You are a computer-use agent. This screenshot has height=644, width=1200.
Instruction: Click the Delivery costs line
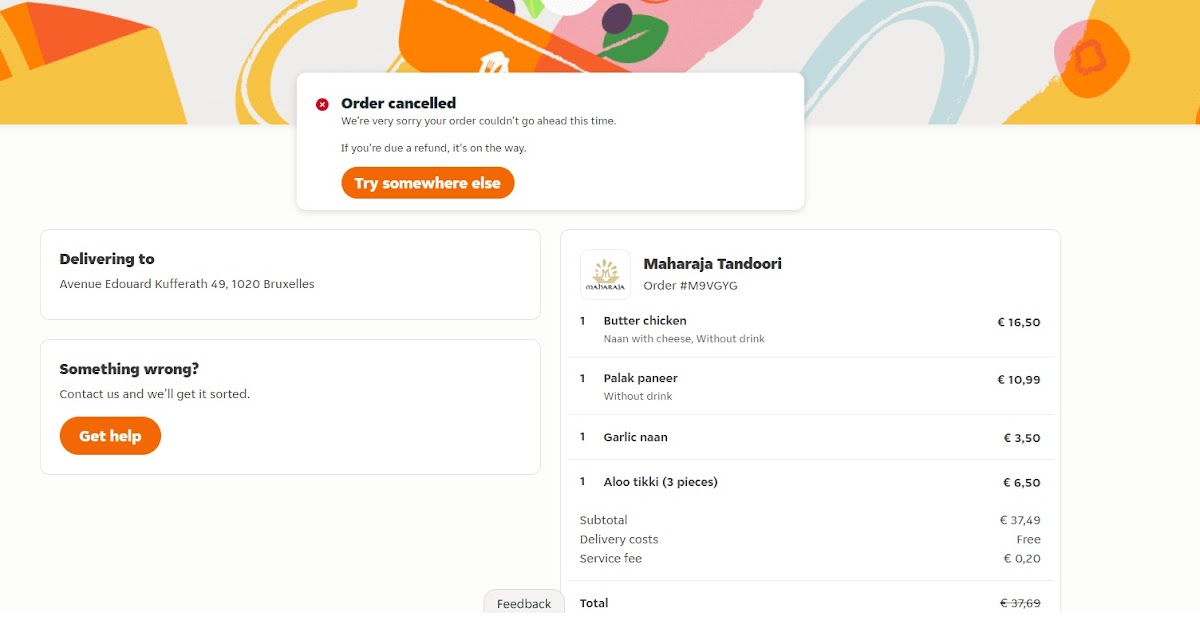tap(810, 540)
